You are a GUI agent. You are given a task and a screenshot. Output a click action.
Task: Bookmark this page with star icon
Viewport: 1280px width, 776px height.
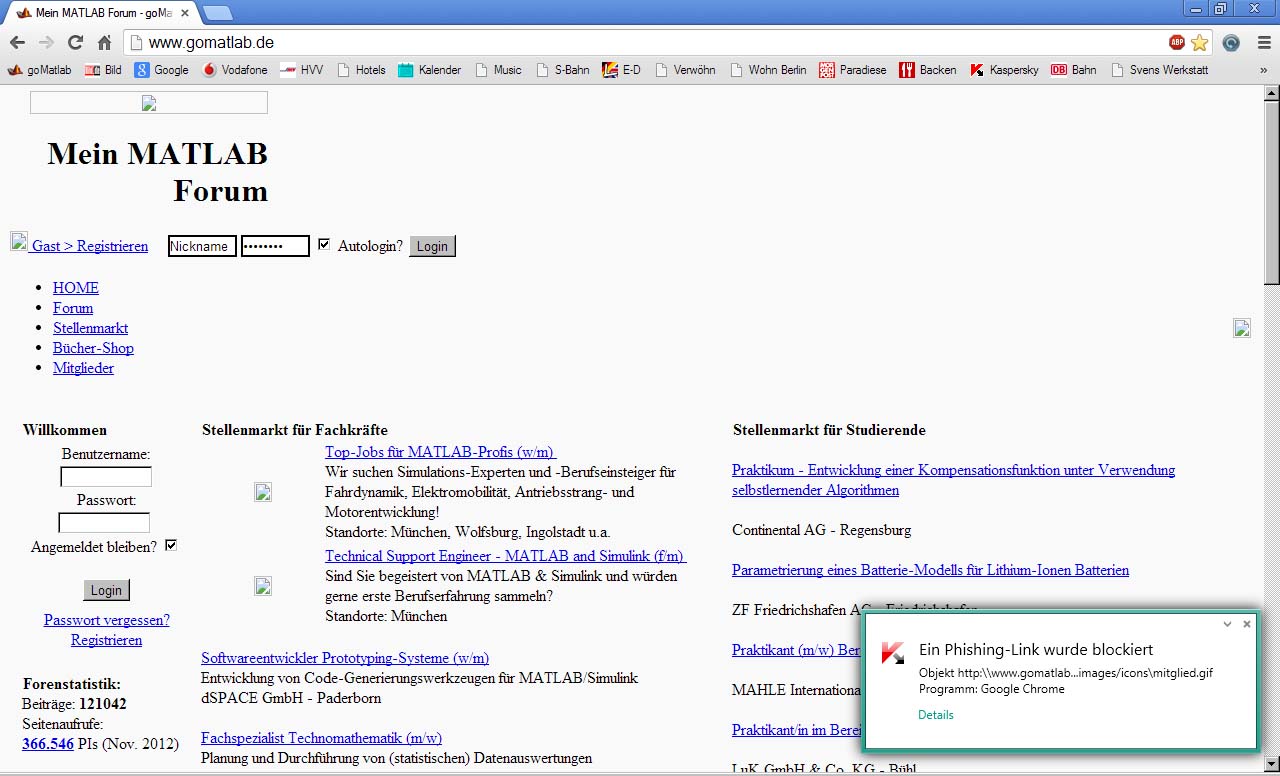coord(1199,43)
